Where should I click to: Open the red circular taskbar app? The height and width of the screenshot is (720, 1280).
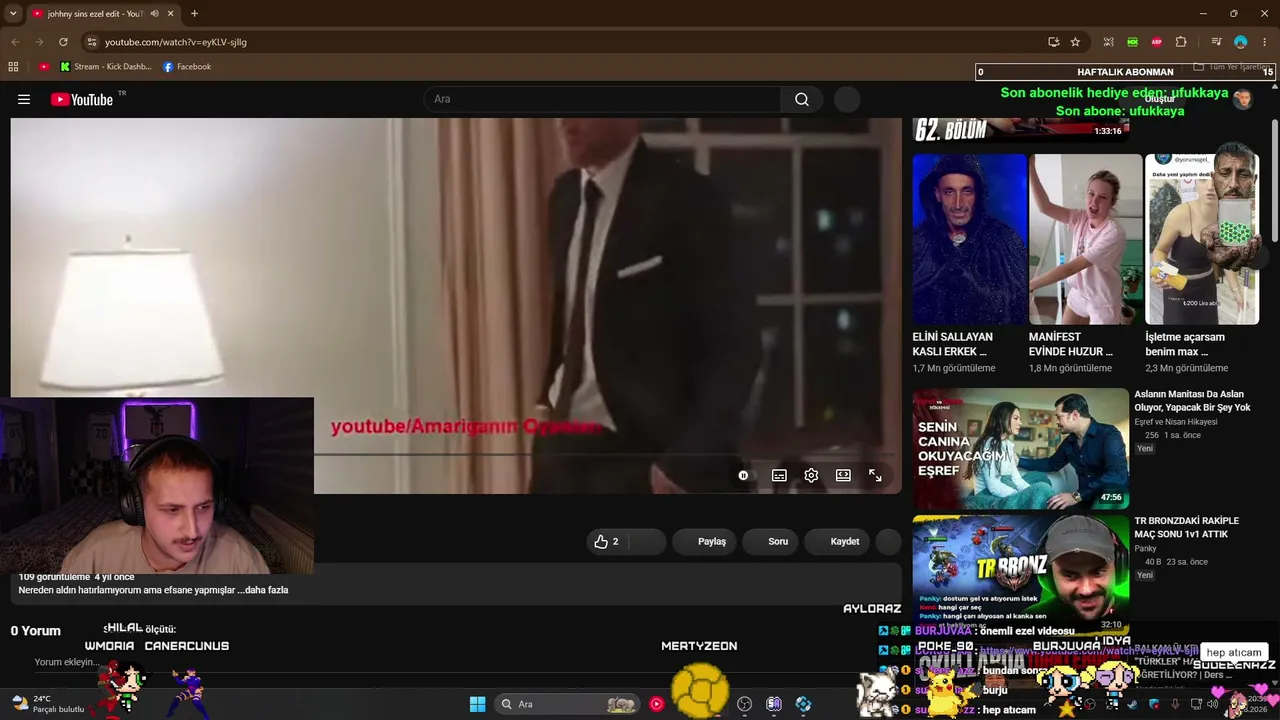656,704
